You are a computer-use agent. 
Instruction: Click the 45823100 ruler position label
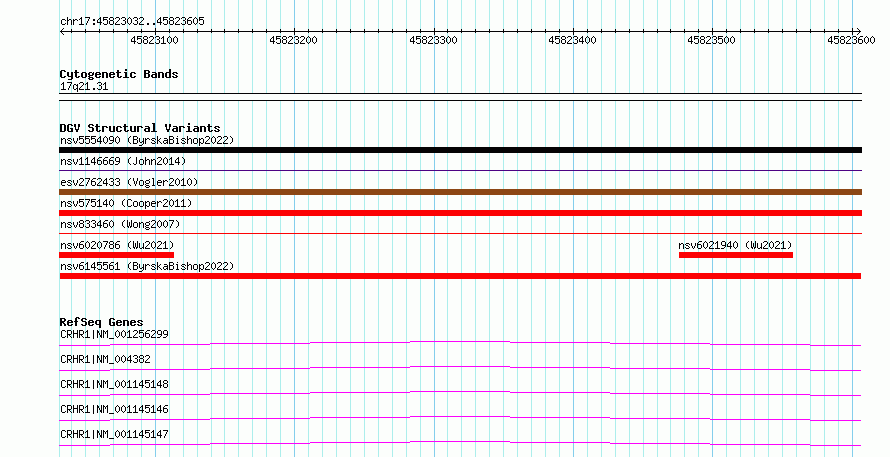(154, 40)
